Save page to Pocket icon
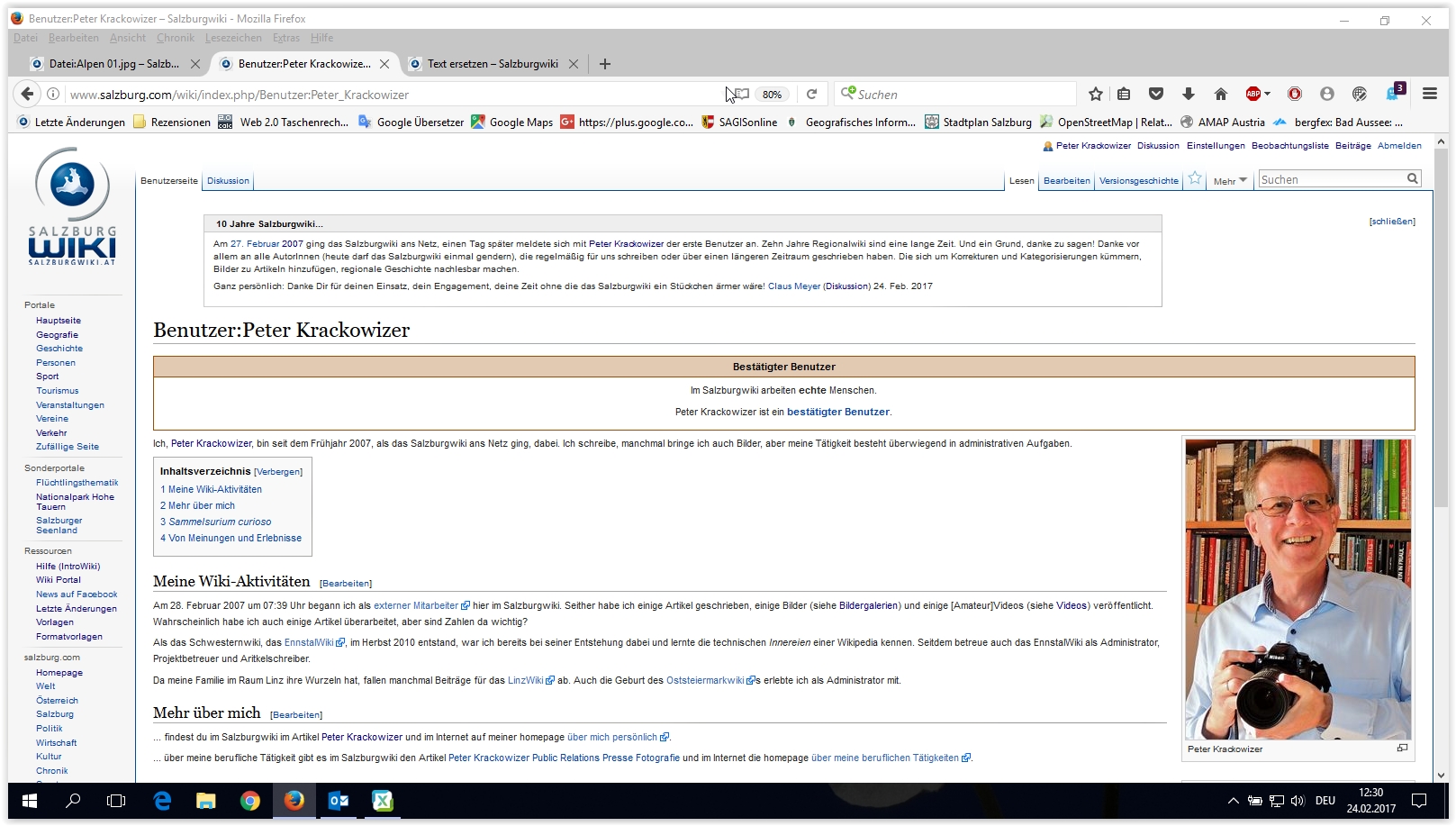This screenshot has width=1456, height=826. coord(1156,95)
